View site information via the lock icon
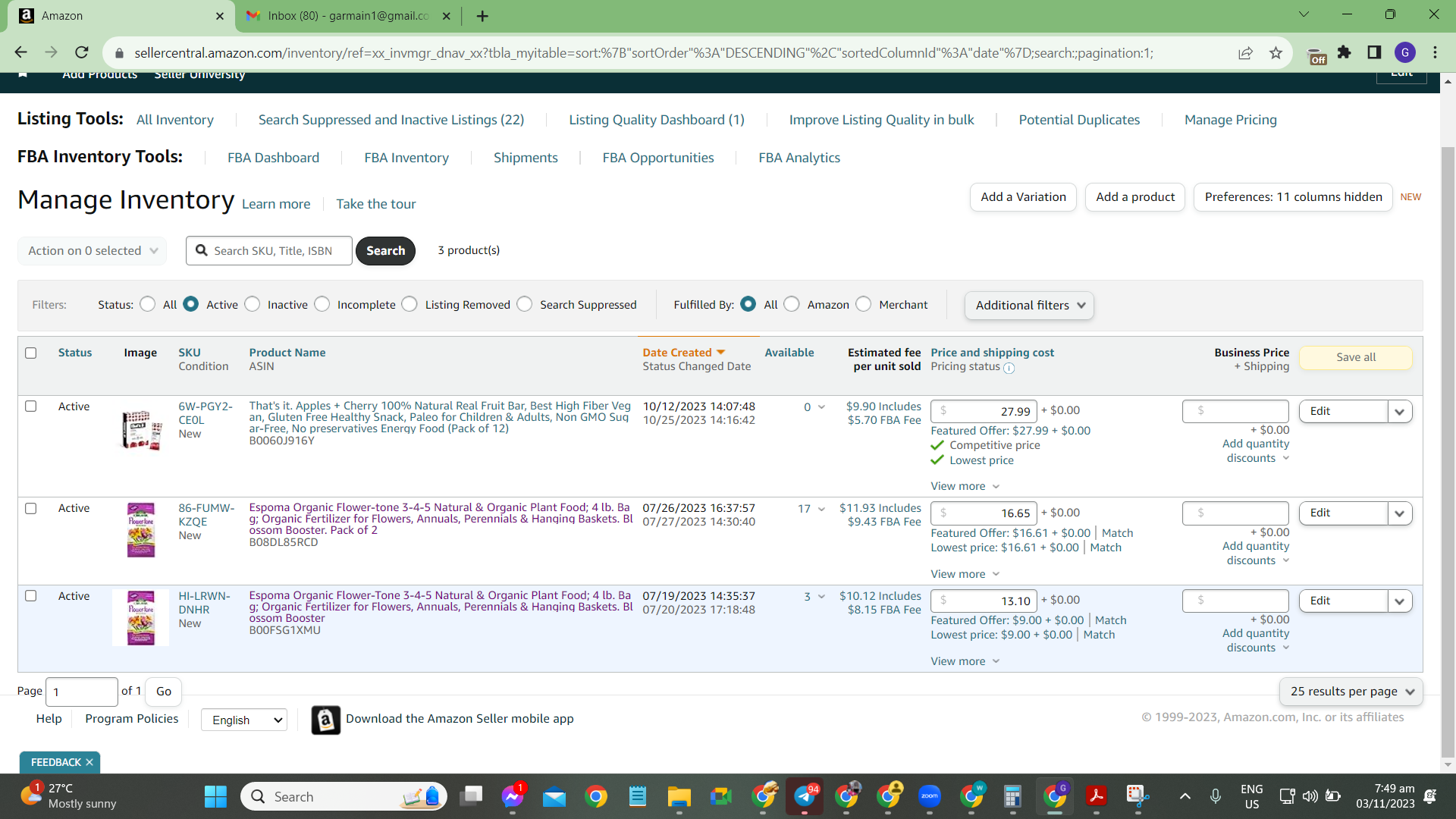 tap(119, 53)
